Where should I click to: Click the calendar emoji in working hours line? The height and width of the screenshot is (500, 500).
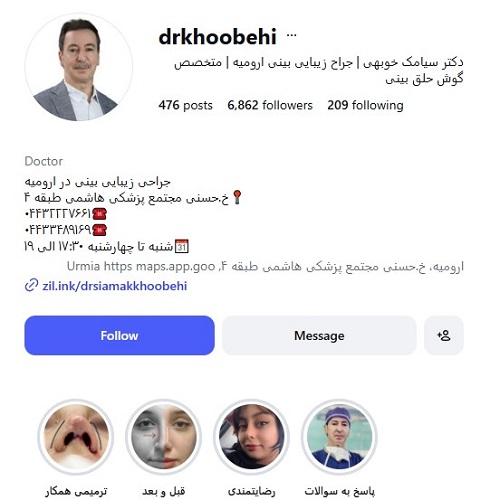(x=182, y=246)
